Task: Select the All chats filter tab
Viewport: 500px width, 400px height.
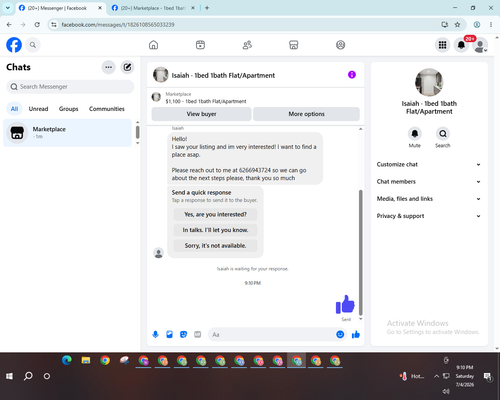Action: point(14,109)
